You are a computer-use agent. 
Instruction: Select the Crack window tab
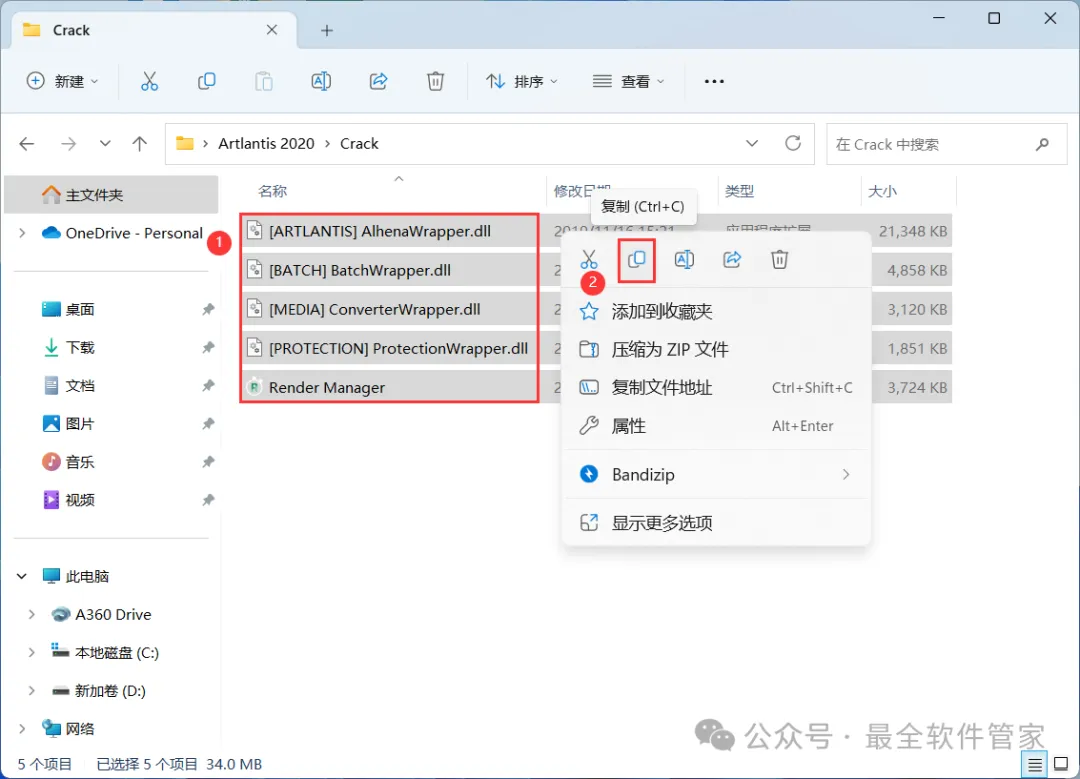[154, 30]
